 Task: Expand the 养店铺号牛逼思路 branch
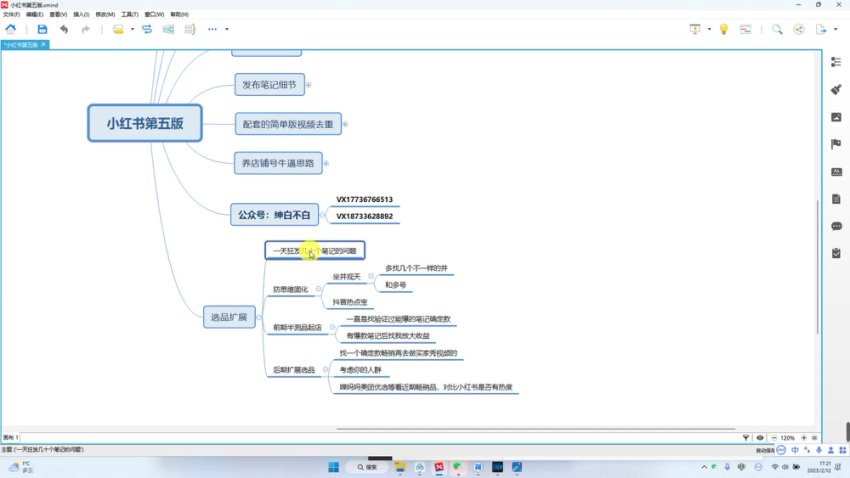tap(326, 163)
